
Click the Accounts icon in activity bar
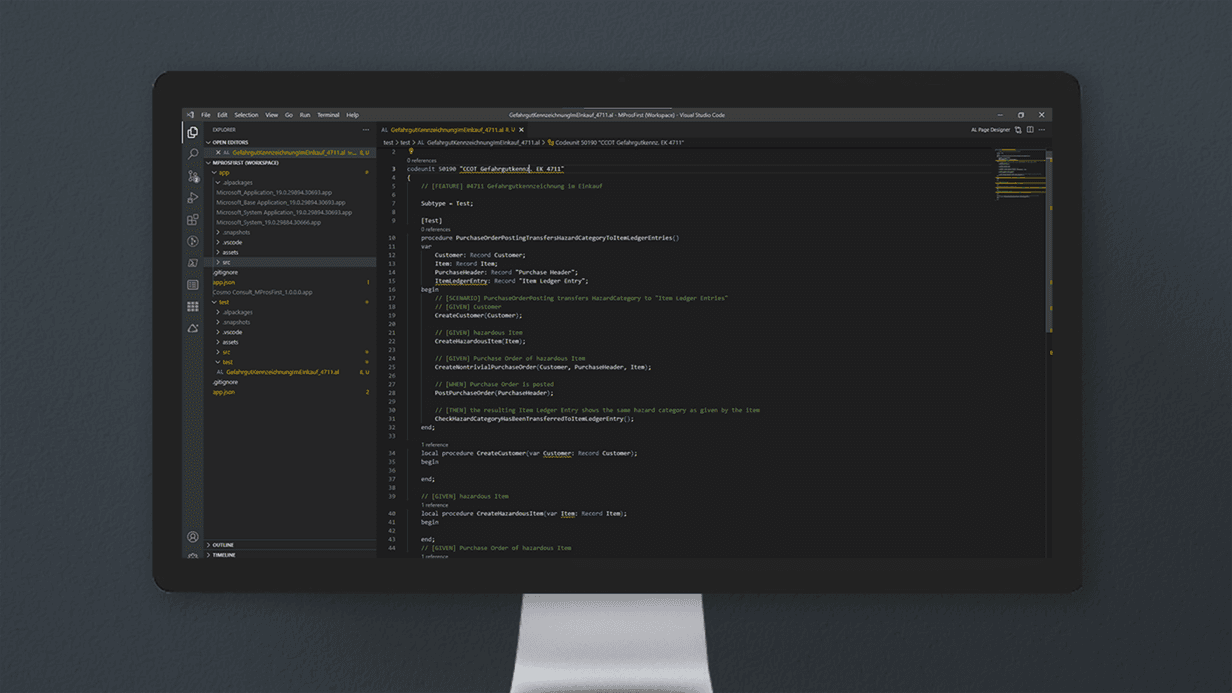click(x=193, y=537)
